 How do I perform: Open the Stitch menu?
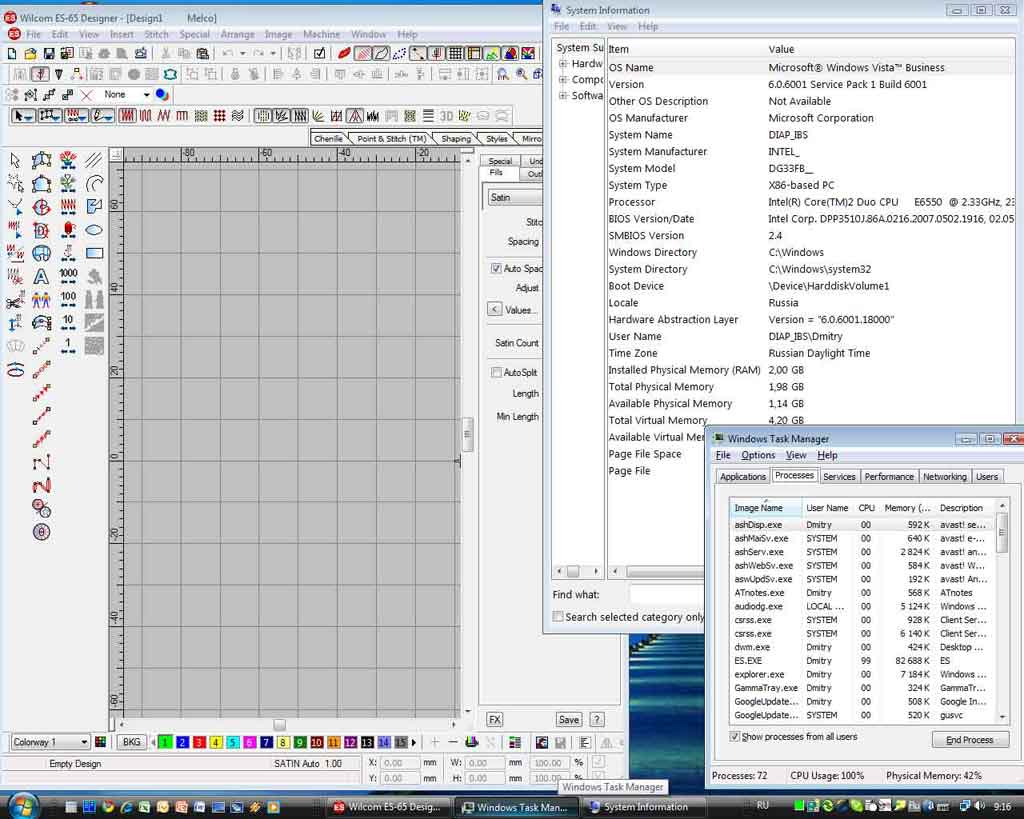156,34
